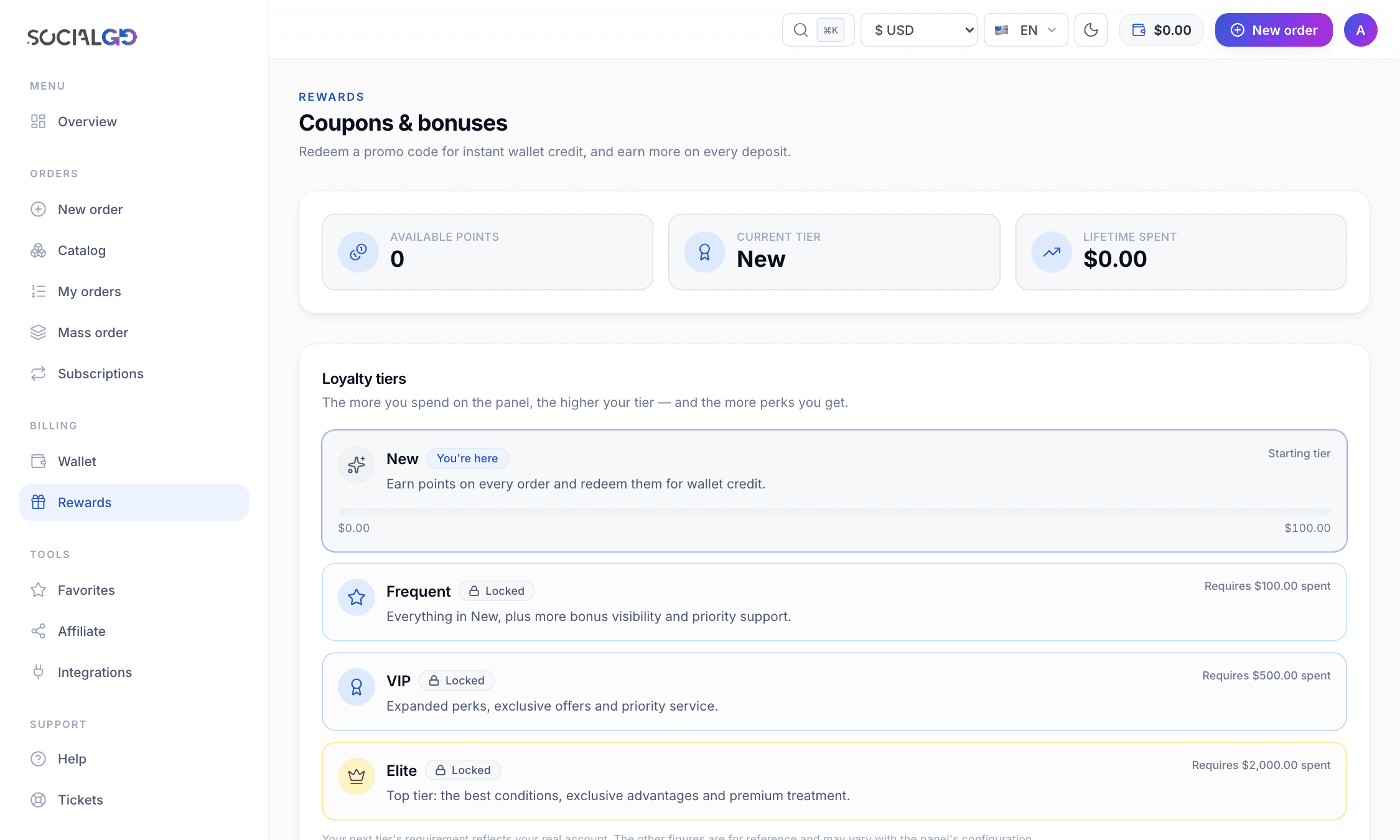Open the Favorites page
This screenshot has width=1400, height=840.
[x=134, y=590]
